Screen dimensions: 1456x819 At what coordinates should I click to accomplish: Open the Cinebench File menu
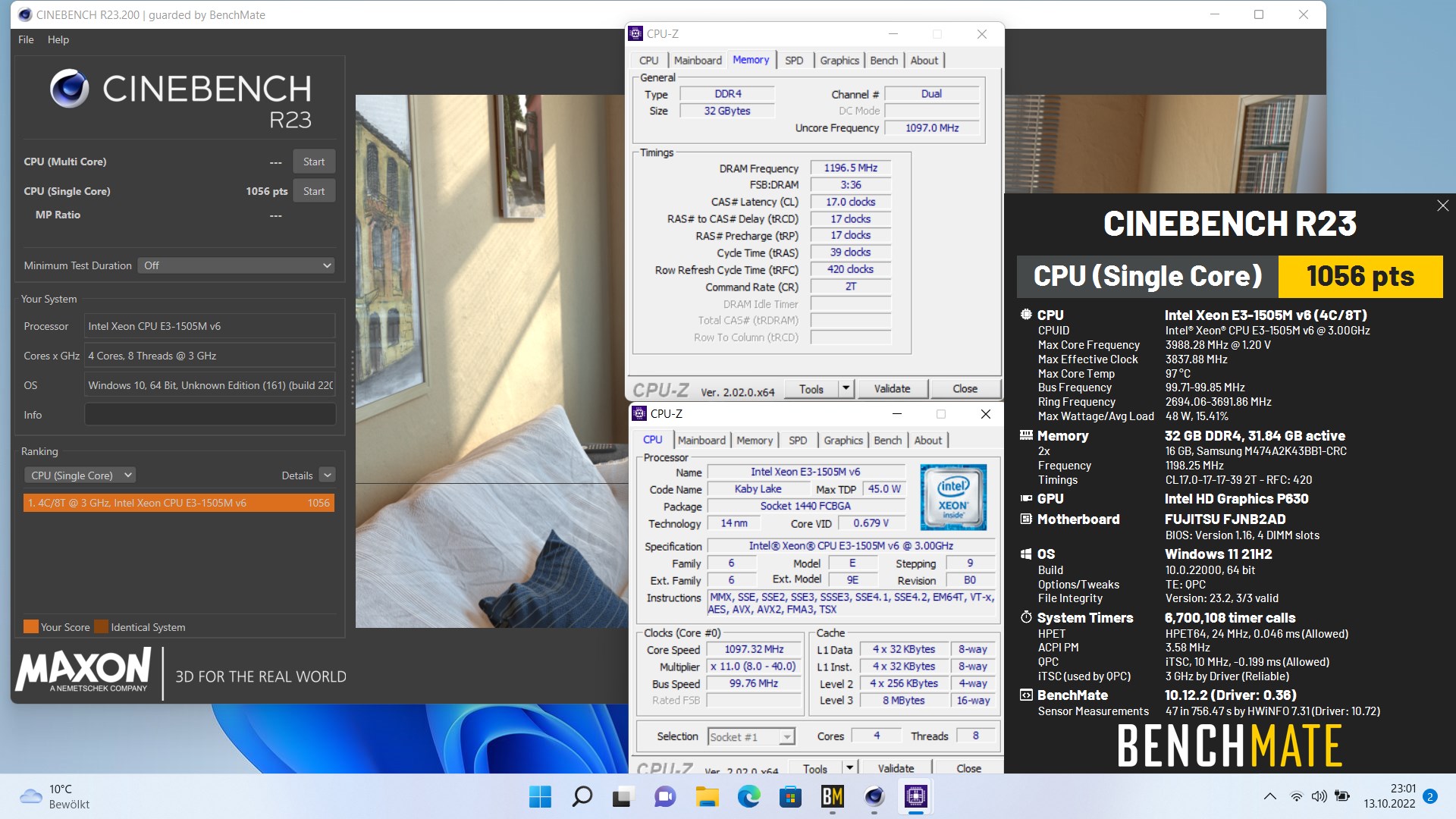[x=26, y=39]
